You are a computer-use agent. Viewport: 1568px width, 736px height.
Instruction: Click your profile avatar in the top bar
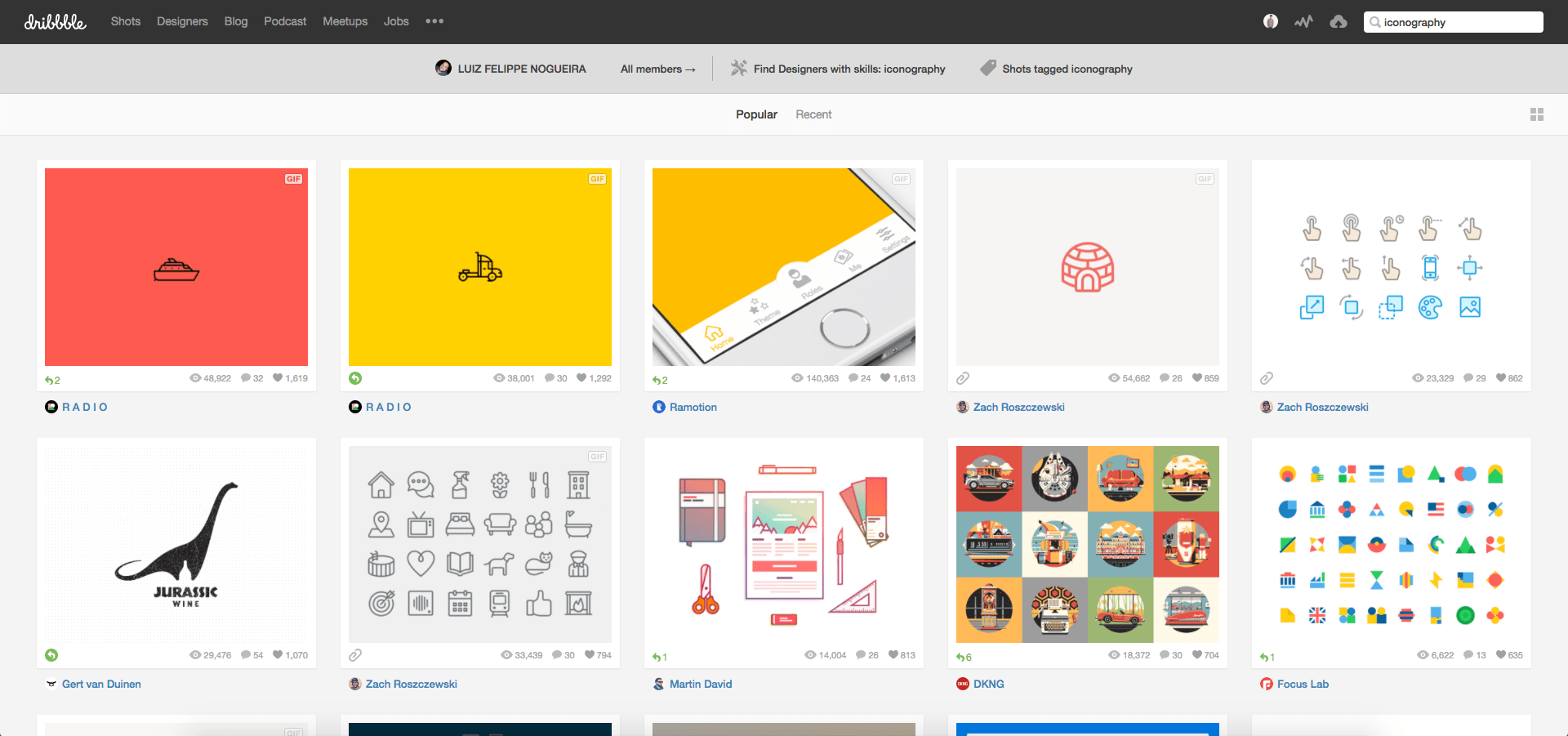point(1270,21)
